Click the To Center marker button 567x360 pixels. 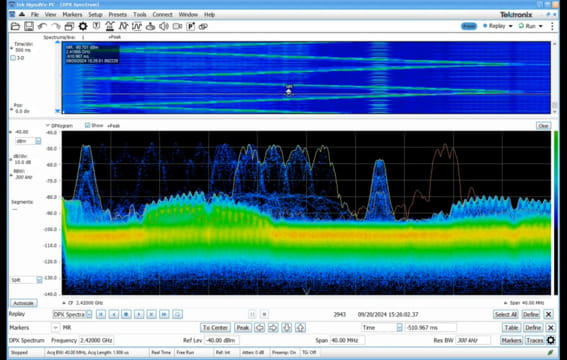(x=215, y=327)
